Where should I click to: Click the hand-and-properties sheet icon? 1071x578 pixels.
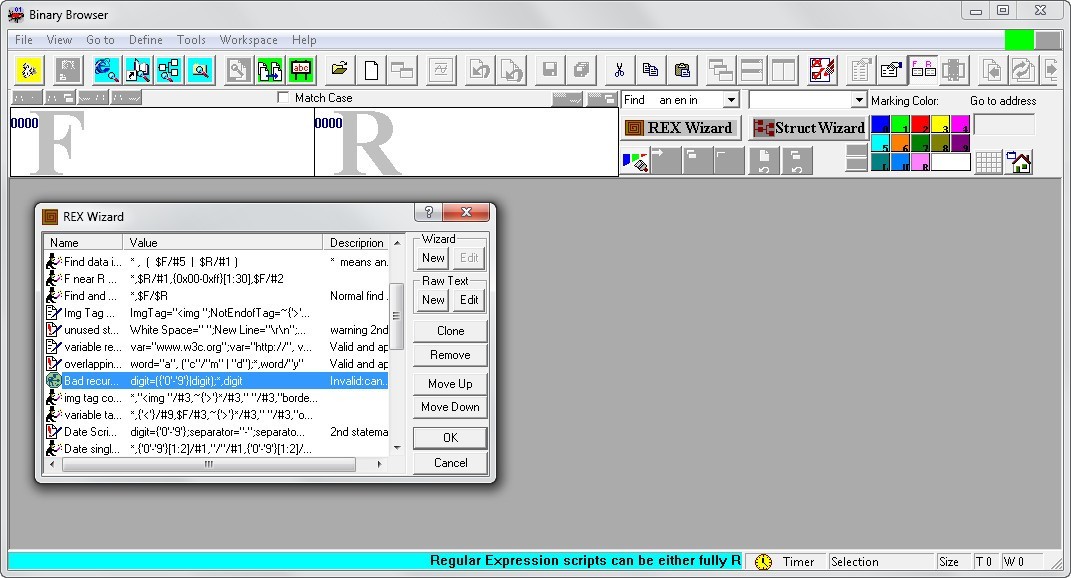(891, 70)
